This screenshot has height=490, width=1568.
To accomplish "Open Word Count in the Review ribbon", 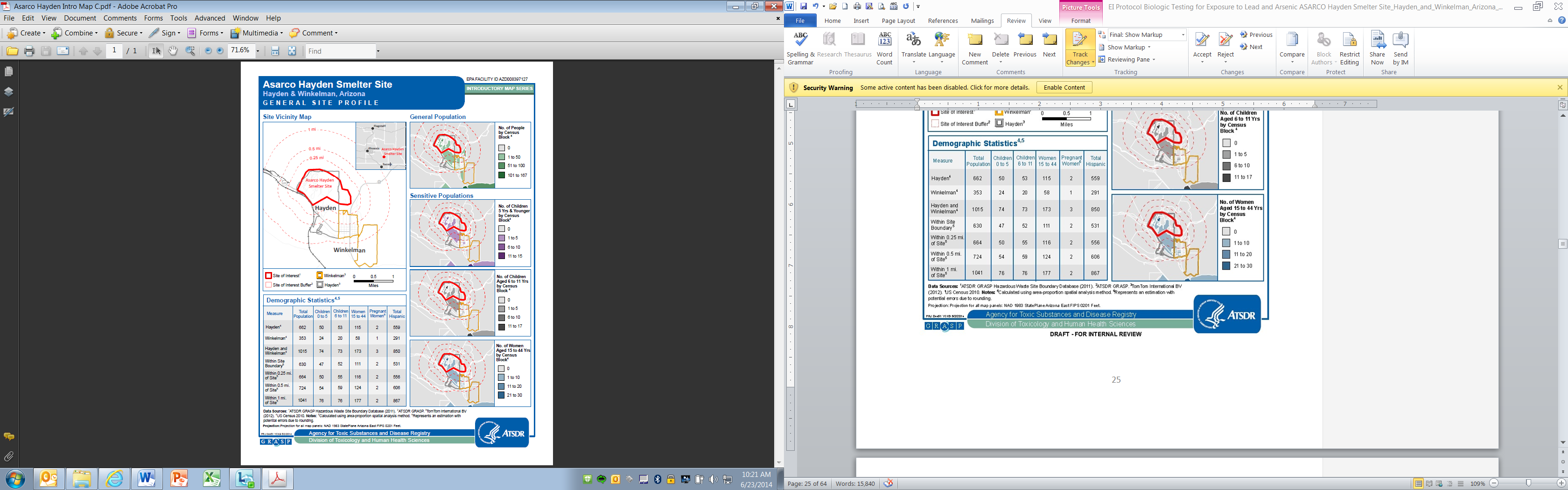I will pyautogui.click(x=884, y=48).
